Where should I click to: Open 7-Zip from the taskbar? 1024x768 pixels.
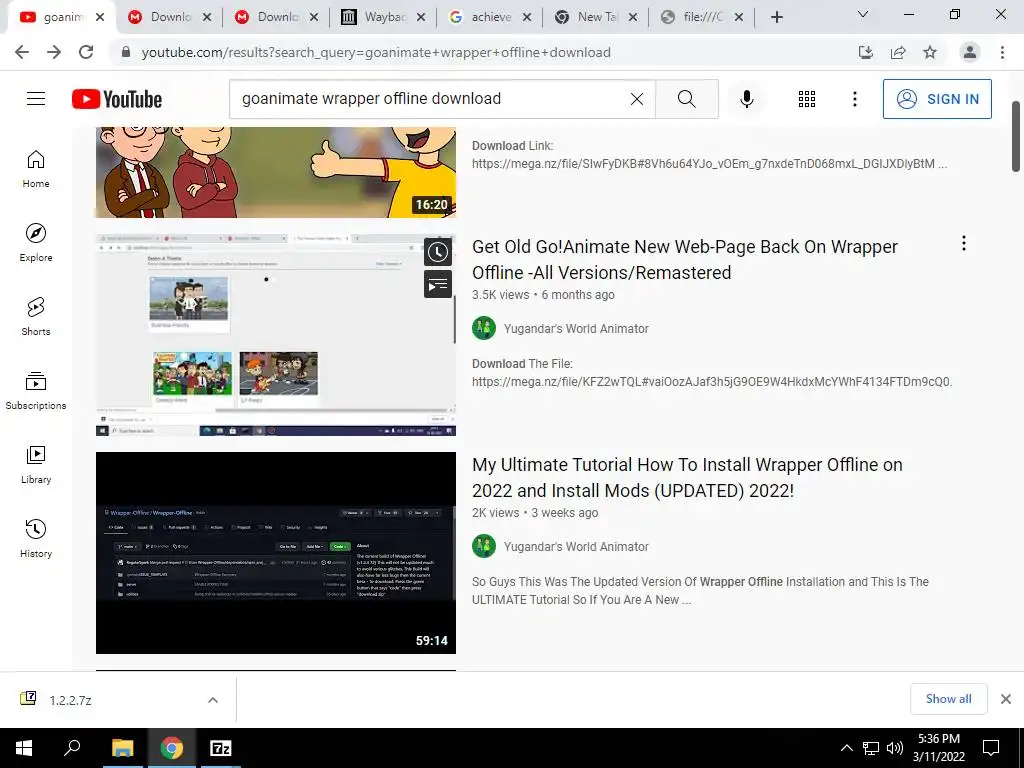pos(221,748)
